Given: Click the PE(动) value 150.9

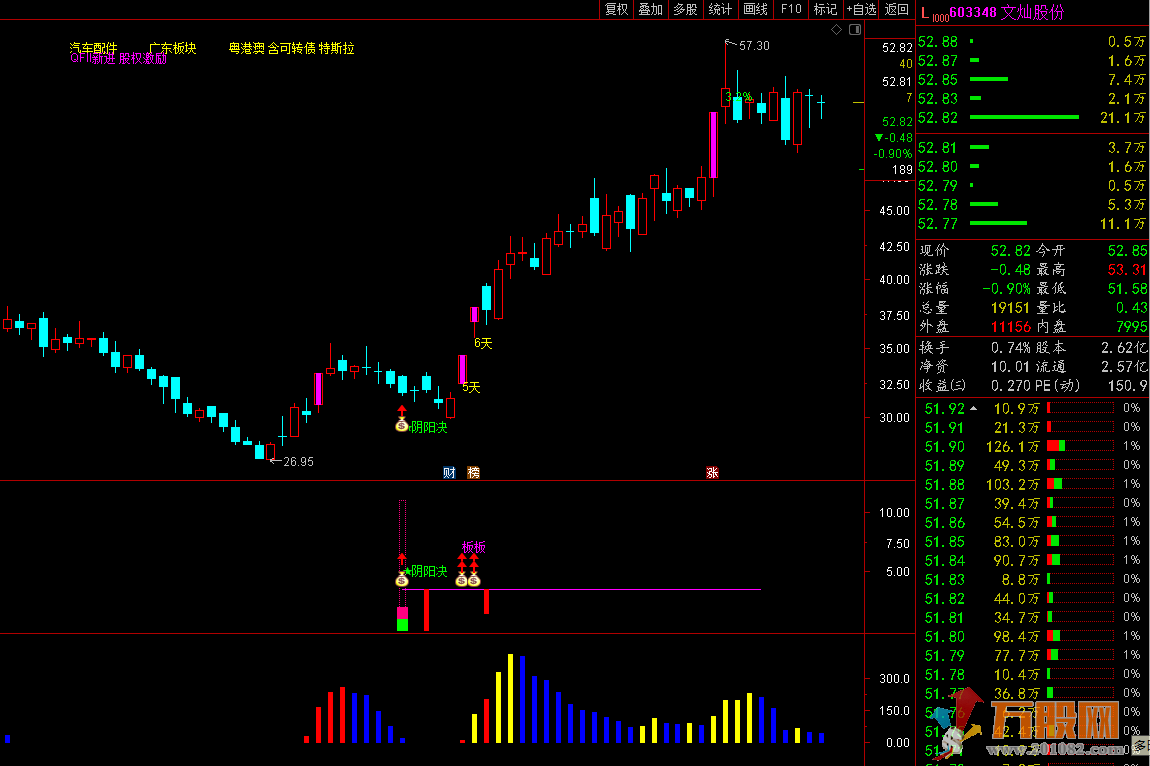Looking at the screenshot, I should tap(1127, 386).
